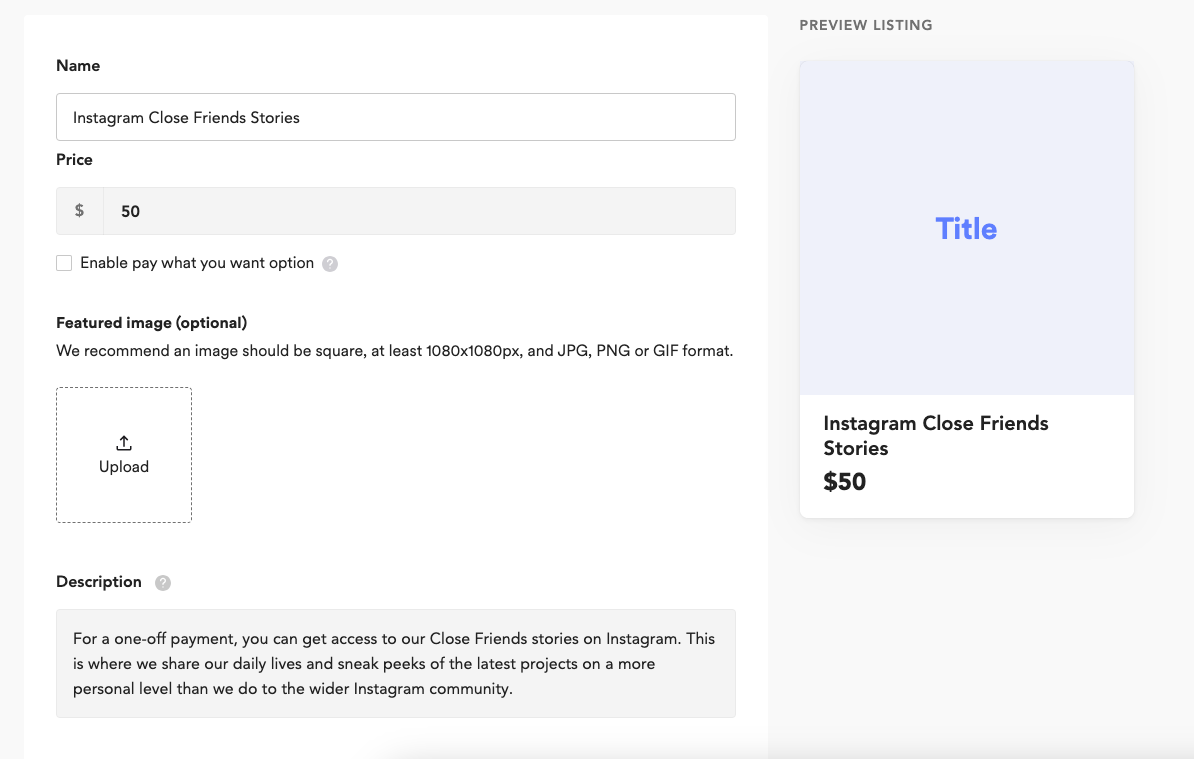Image resolution: width=1194 pixels, height=759 pixels.
Task: Click the Name input field
Action: (x=395, y=117)
